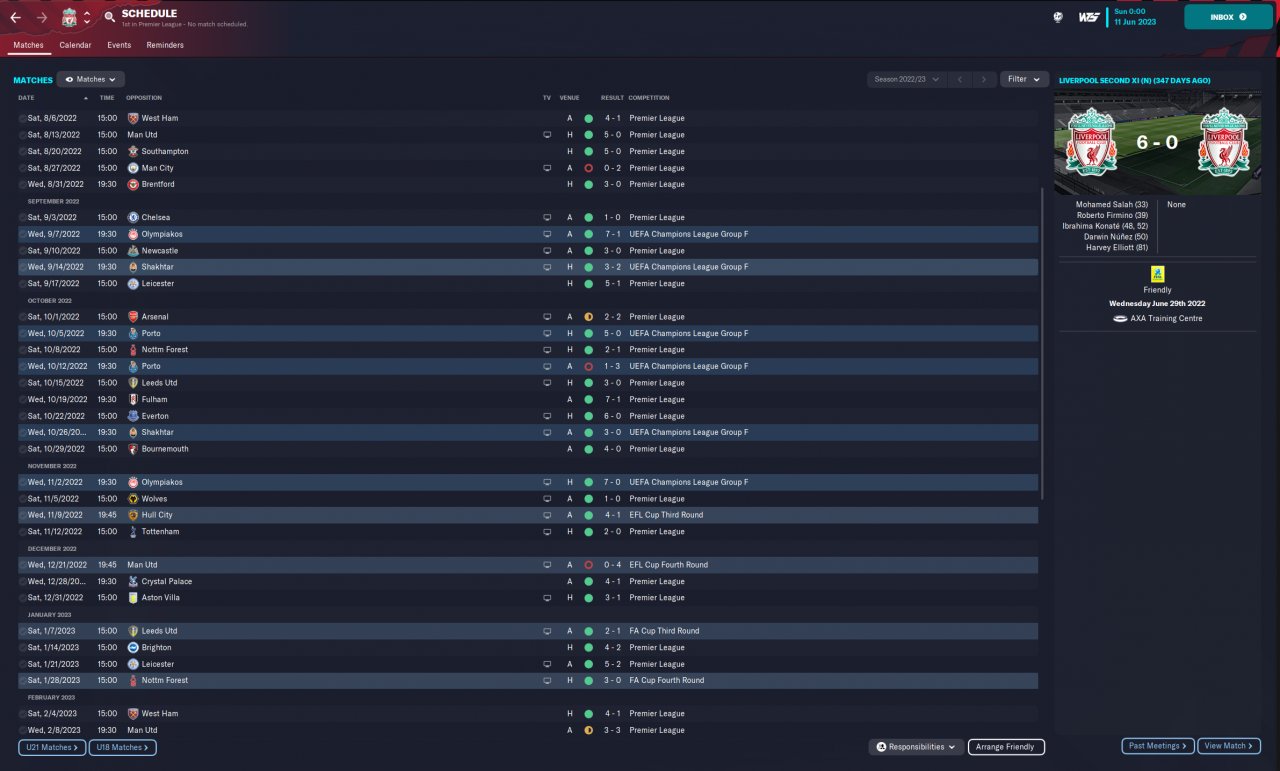Click the Hull City club badge
The image size is (1280, 771).
coord(133,515)
